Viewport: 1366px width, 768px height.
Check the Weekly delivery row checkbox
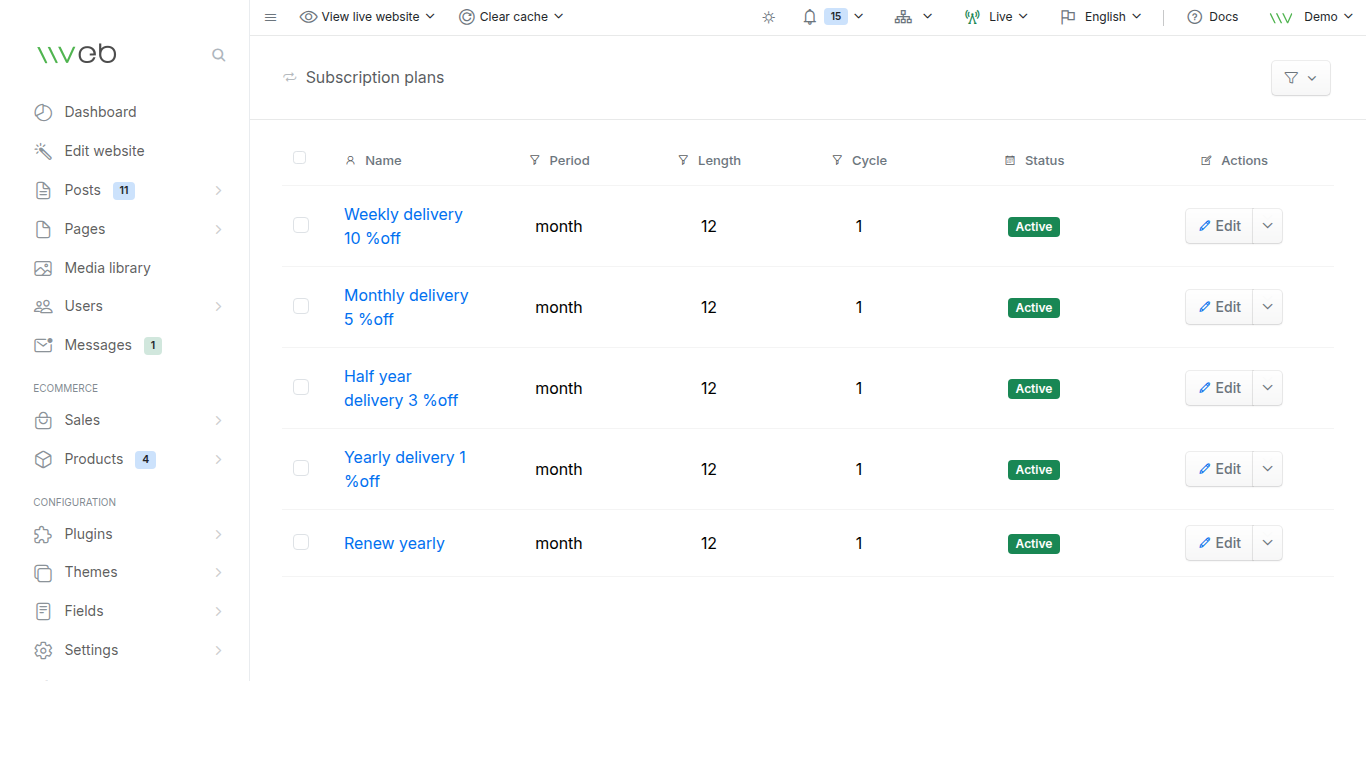pos(301,225)
